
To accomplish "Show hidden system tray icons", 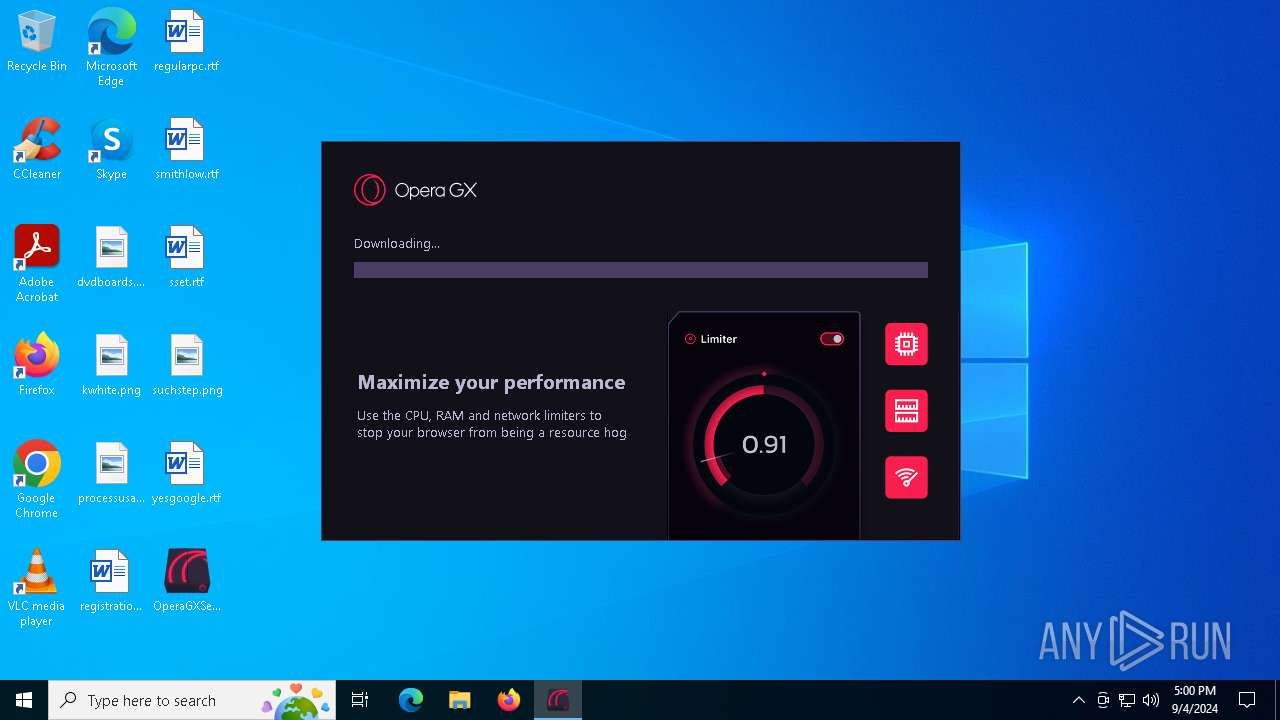I will click(x=1078, y=700).
